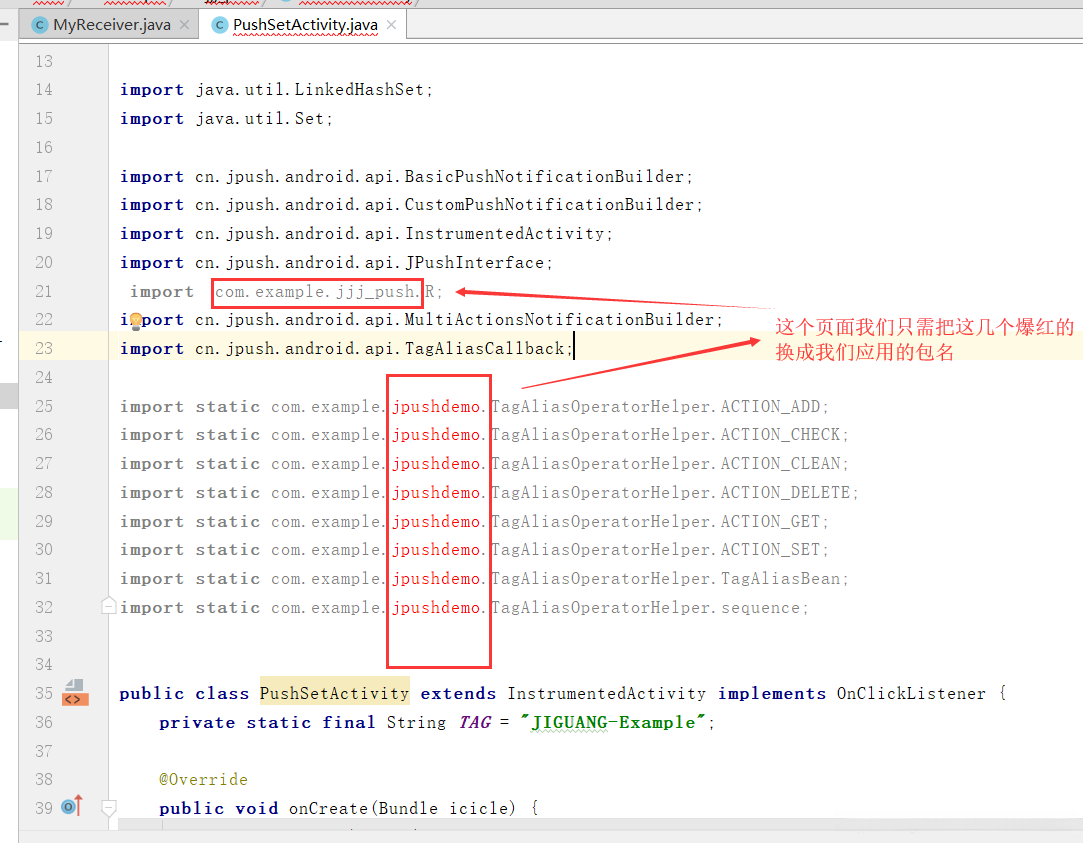This screenshot has width=1083, height=843.
Task: Click CustomPushNotificationBuilder import
Action: pos(412,205)
